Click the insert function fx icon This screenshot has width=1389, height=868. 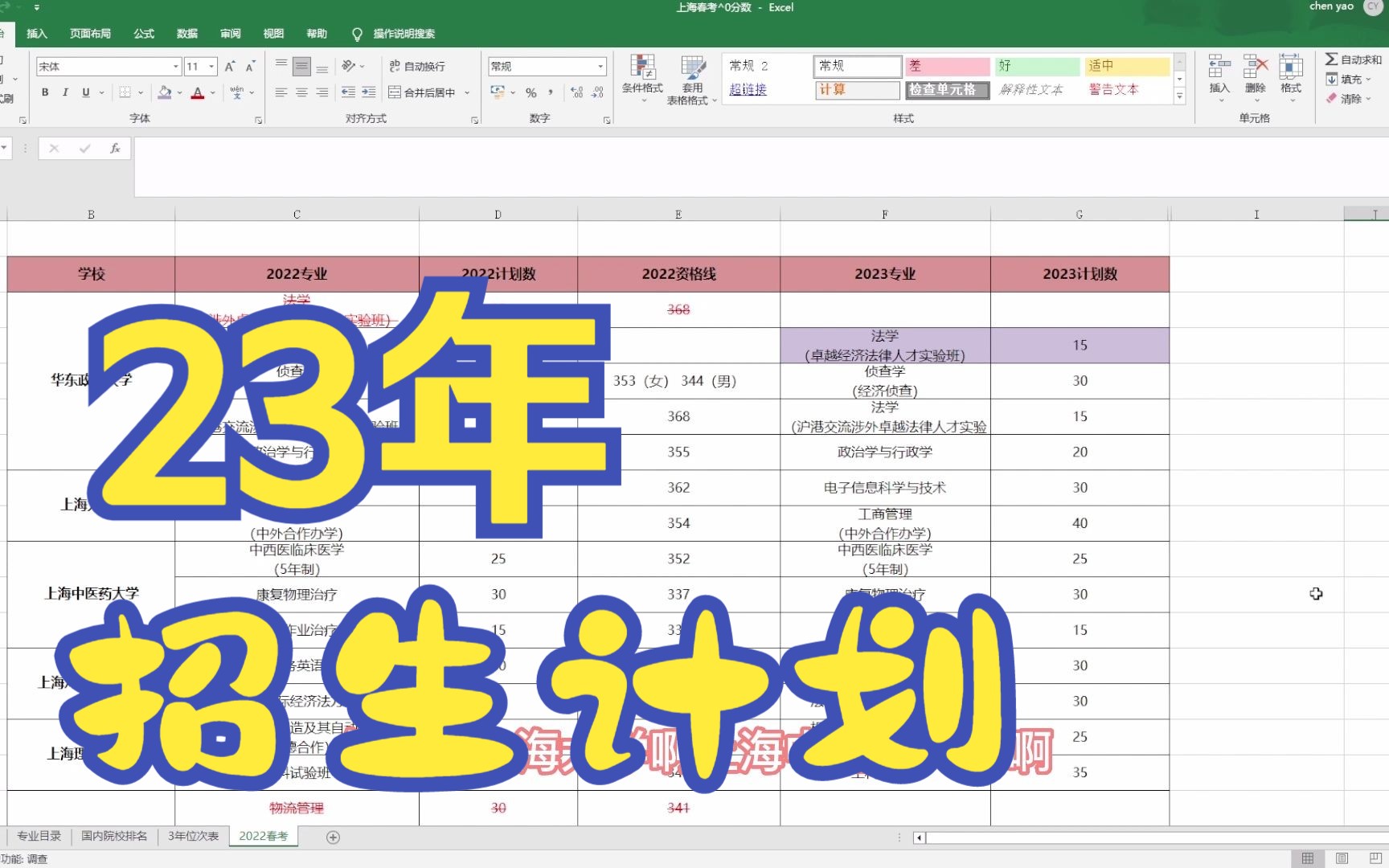click(x=115, y=148)
